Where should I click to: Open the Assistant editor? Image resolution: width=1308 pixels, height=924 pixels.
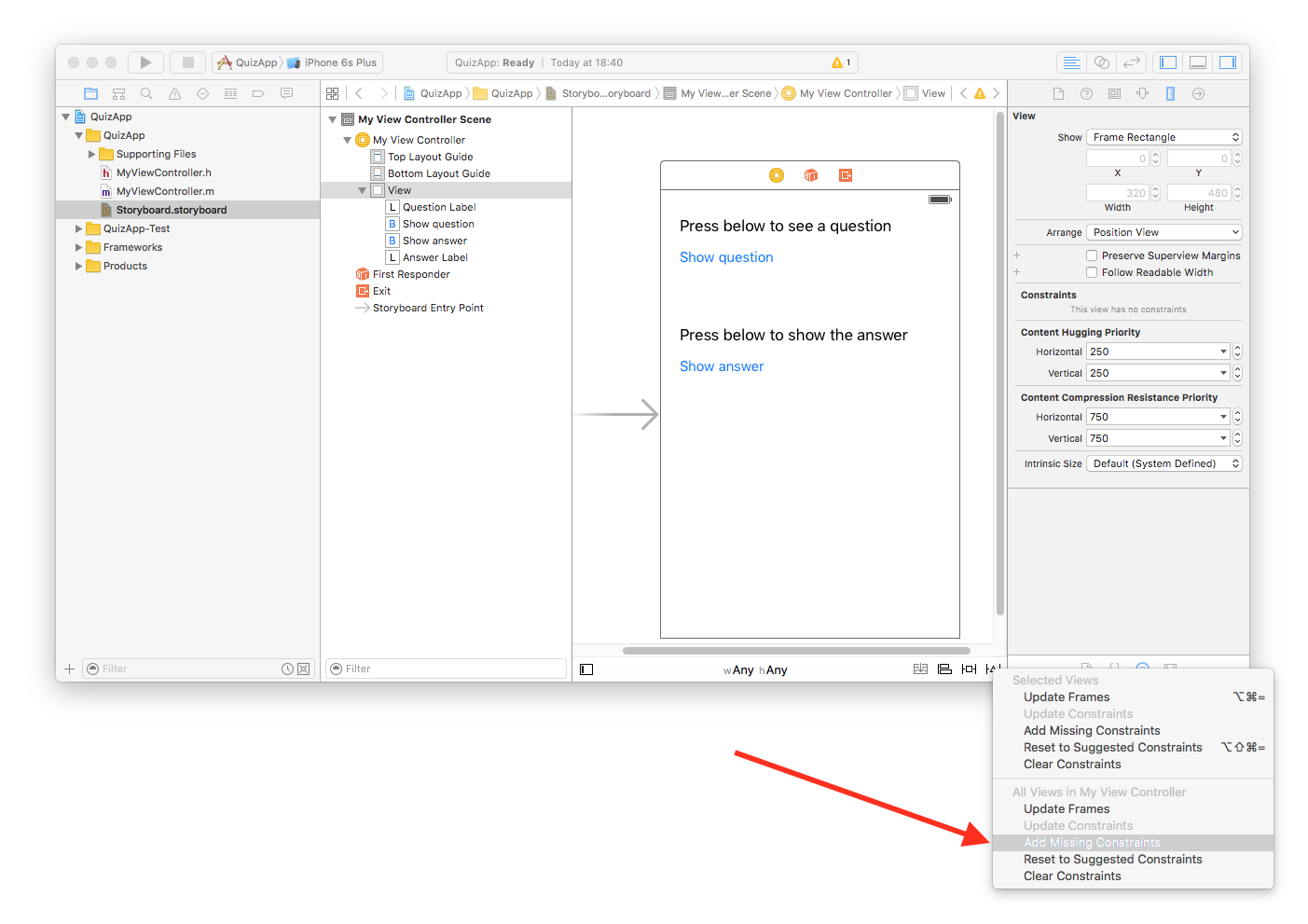1102,62
